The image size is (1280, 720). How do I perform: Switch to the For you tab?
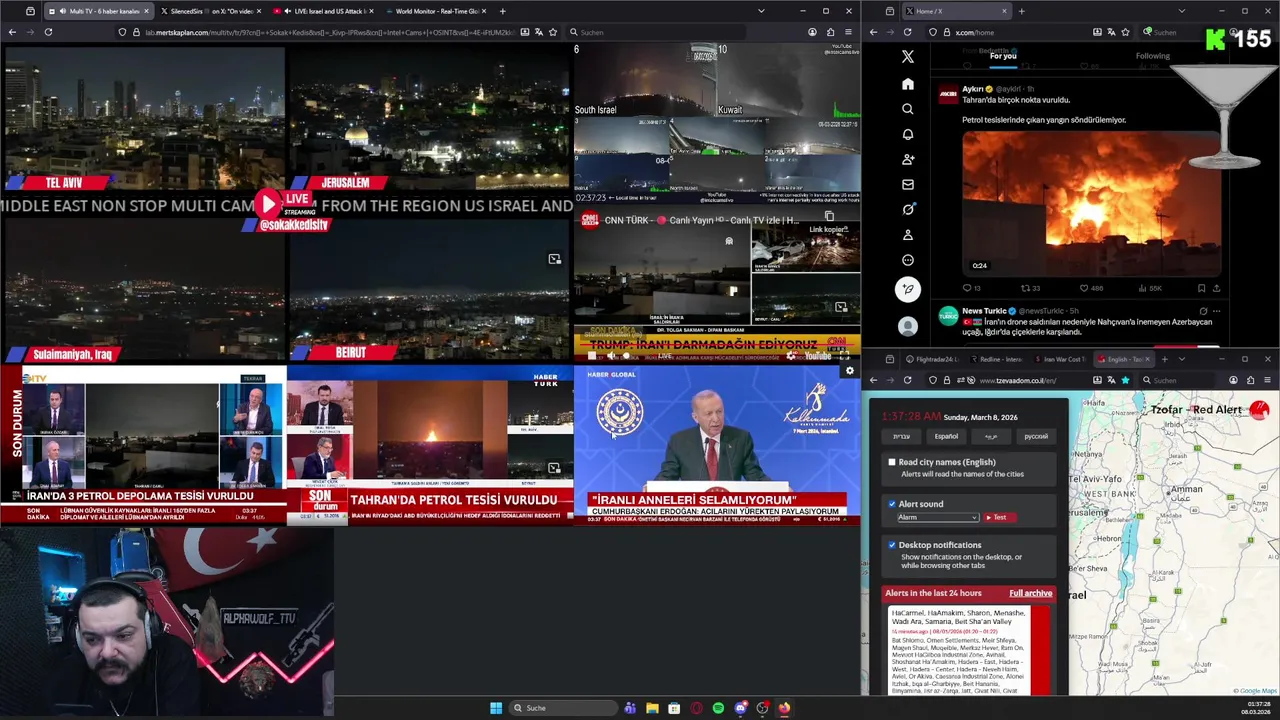click(x=1003, y=56)
